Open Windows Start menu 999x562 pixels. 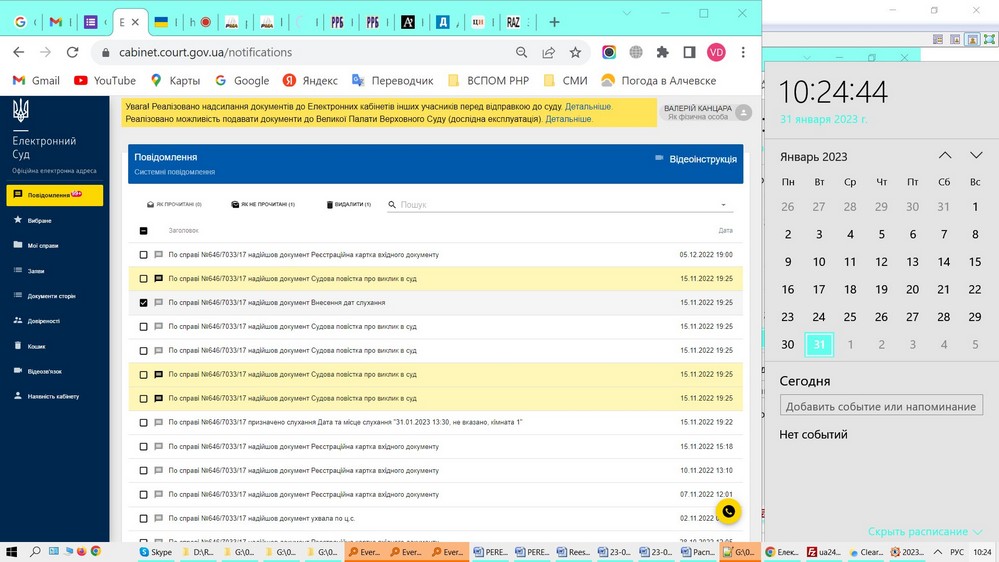[x=11, y=552]
